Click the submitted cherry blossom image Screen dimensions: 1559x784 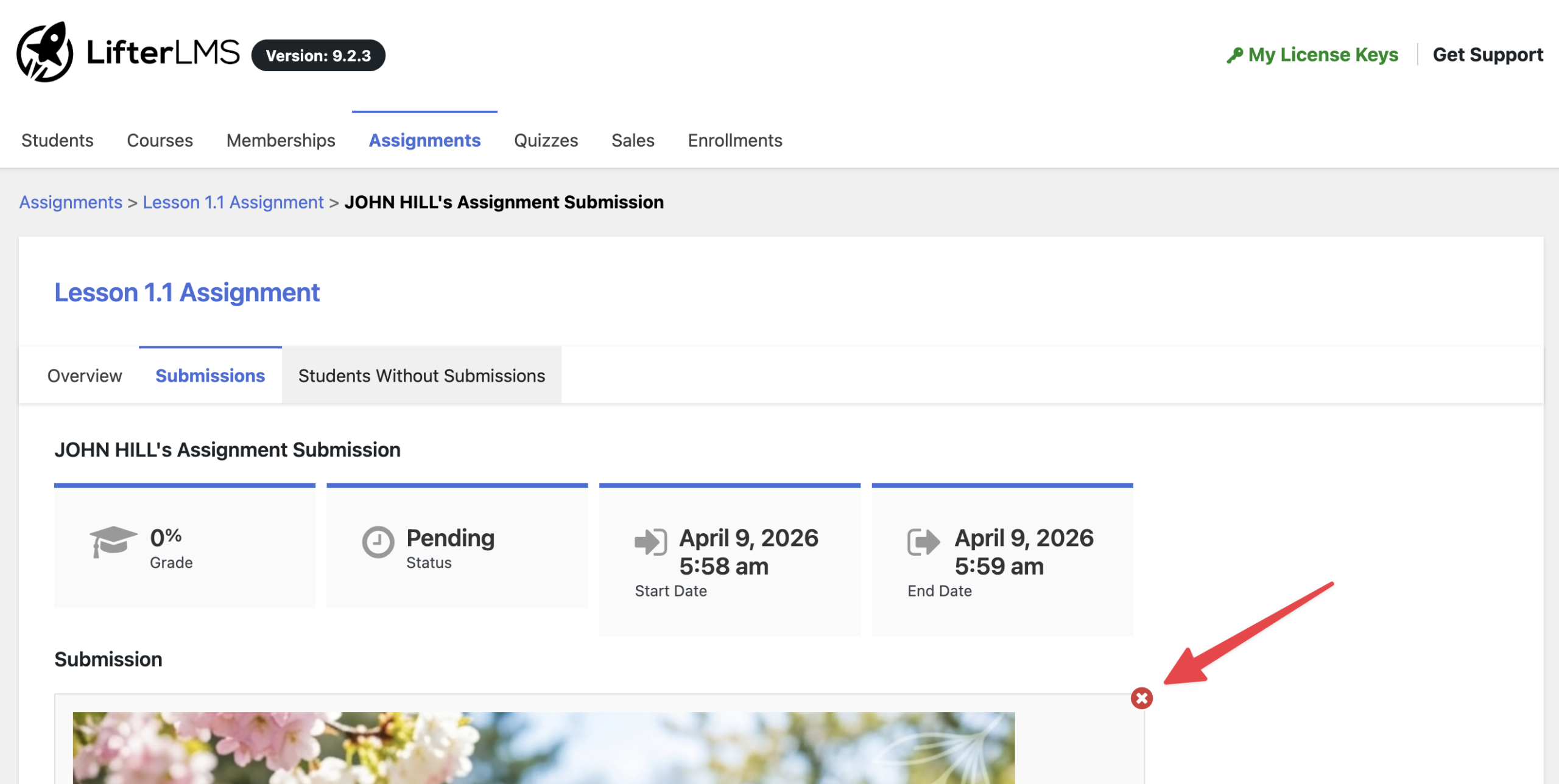point(543,747)
